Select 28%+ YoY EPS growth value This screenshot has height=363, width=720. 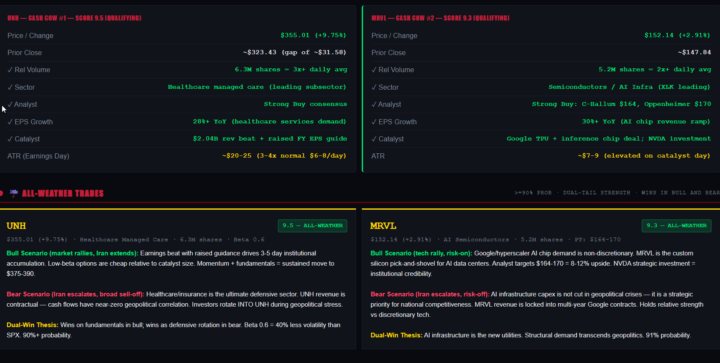tap(270, 122)
